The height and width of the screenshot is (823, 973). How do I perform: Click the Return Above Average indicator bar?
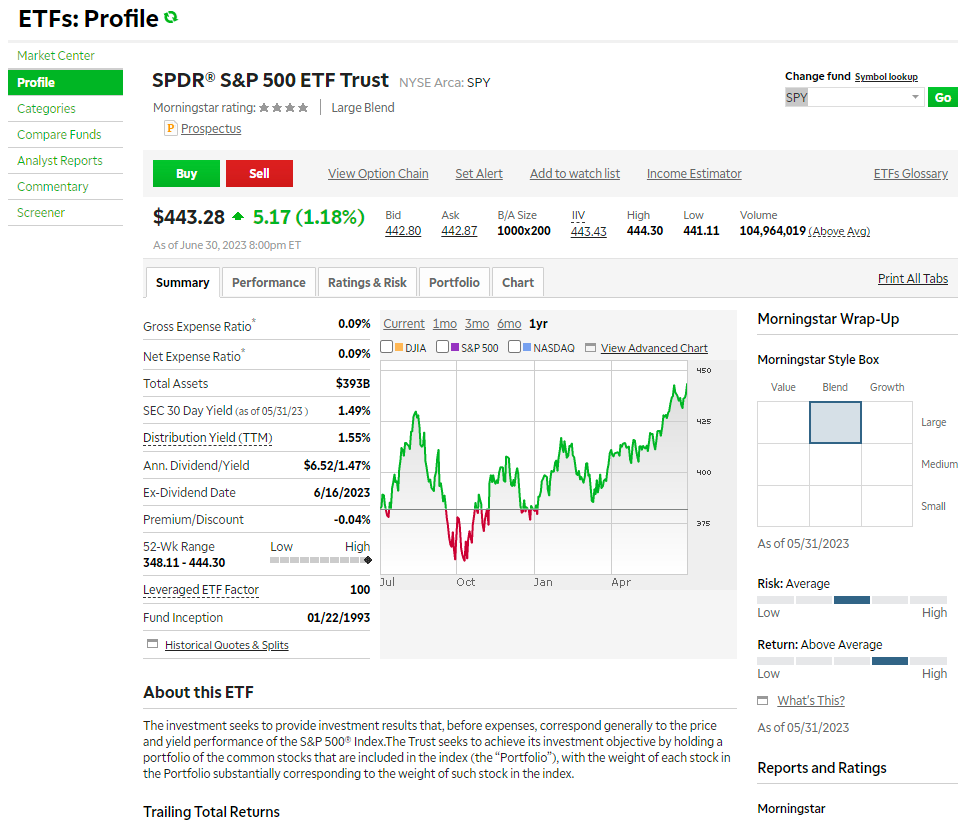[852, 661]
